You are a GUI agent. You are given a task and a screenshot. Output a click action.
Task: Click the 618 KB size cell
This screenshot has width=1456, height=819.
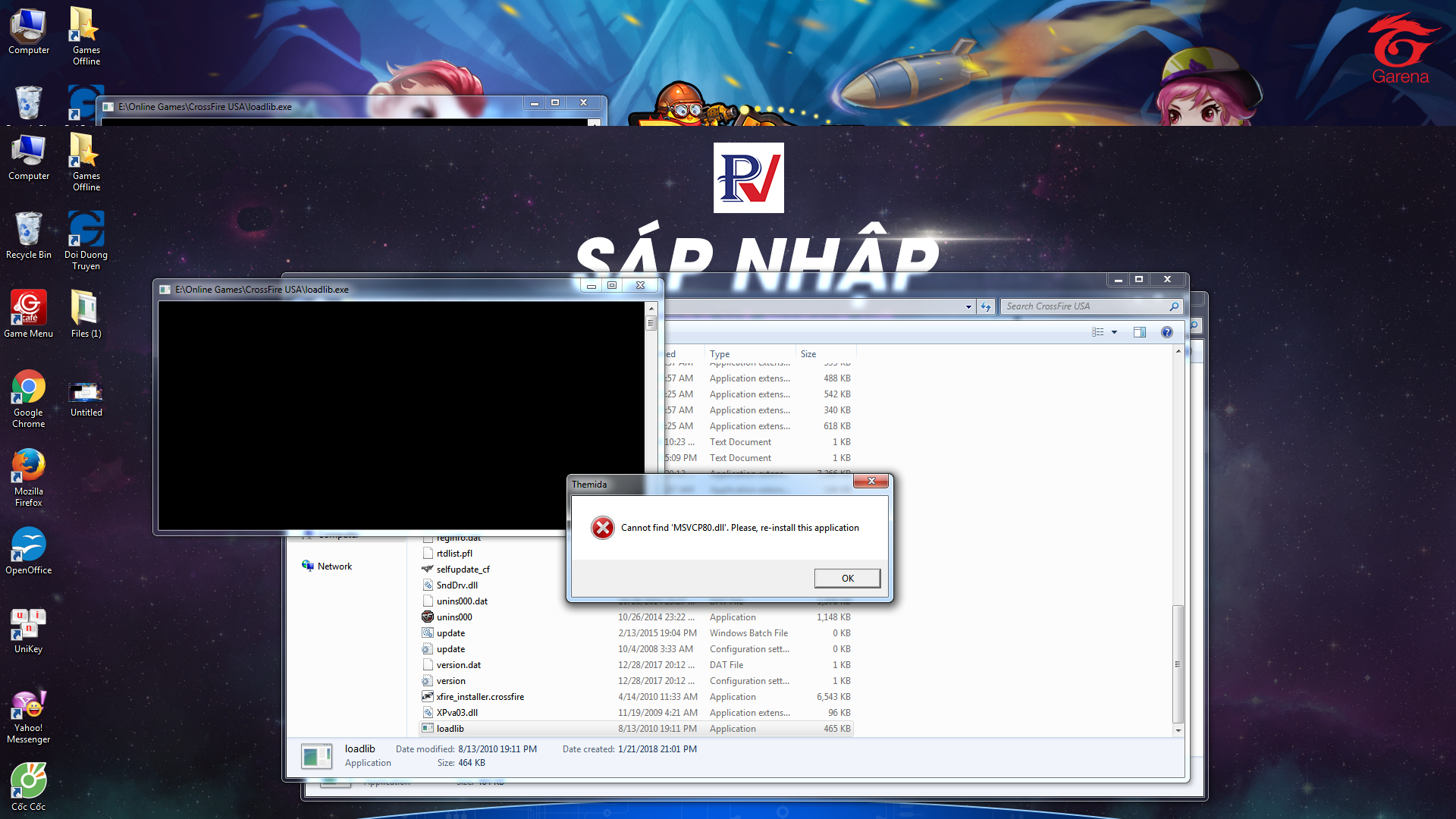click(x=837, y=426)
